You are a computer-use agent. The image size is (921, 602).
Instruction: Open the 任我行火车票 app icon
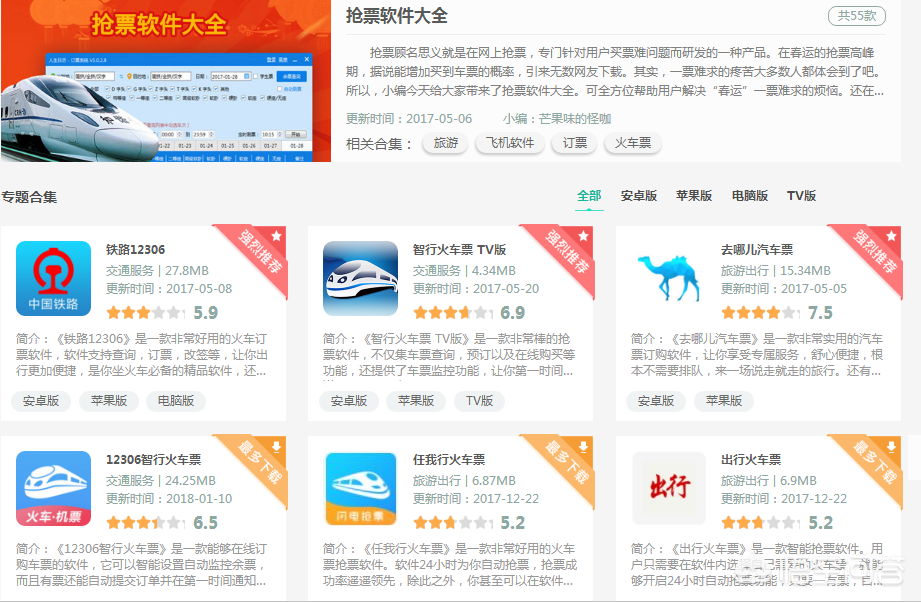(x=361, y=488)
